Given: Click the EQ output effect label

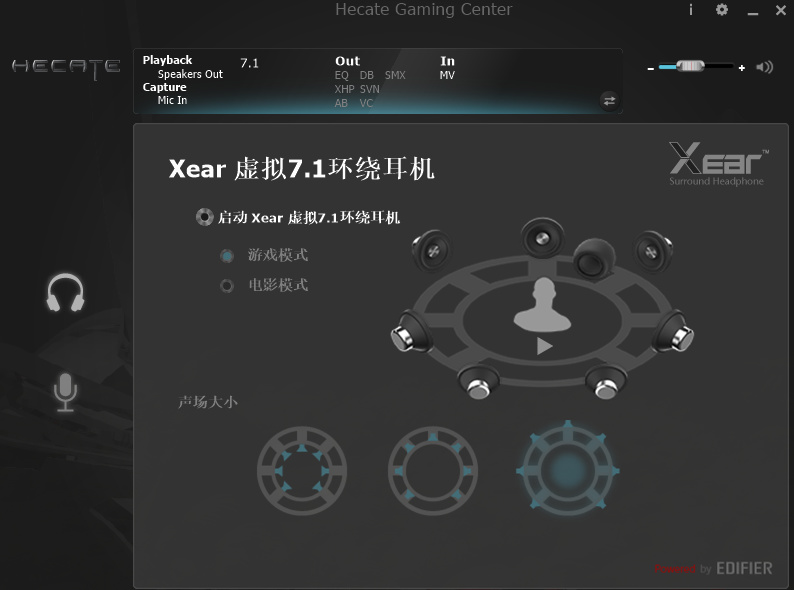Looking at the screenshot, I should [x=342, y=75].
